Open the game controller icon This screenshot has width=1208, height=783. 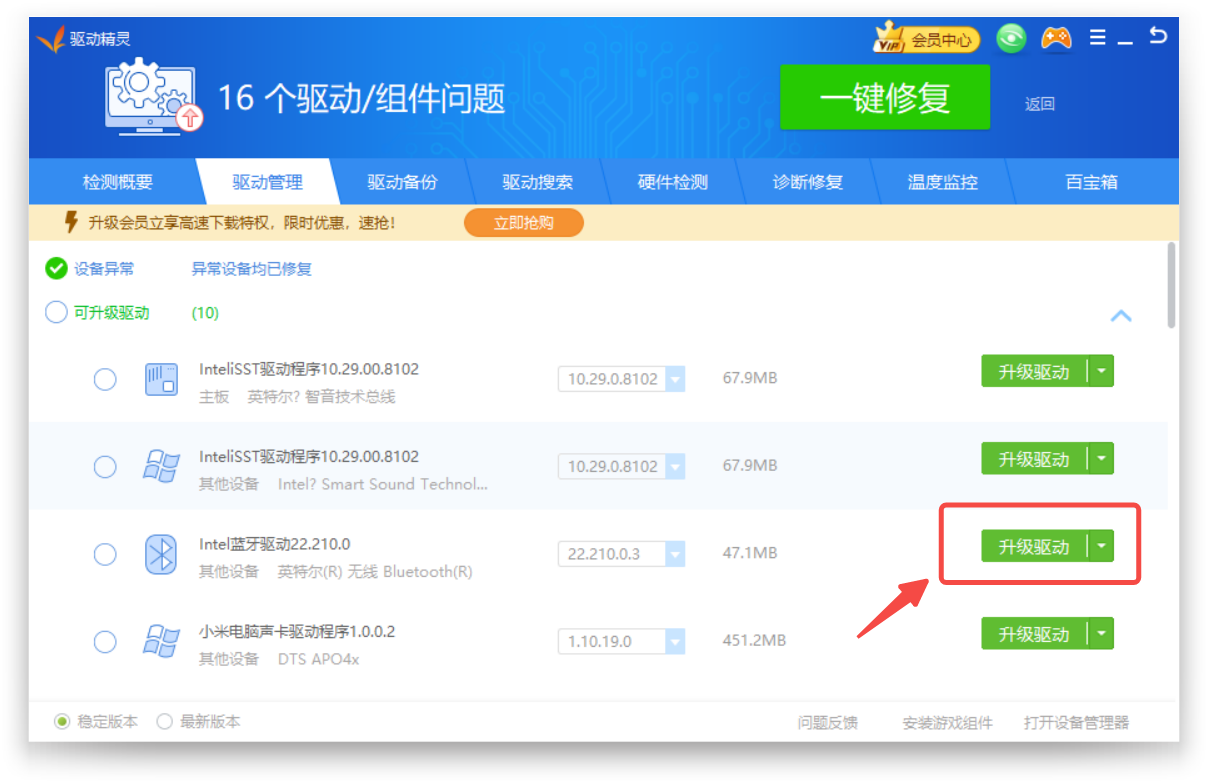[1056, 39]
